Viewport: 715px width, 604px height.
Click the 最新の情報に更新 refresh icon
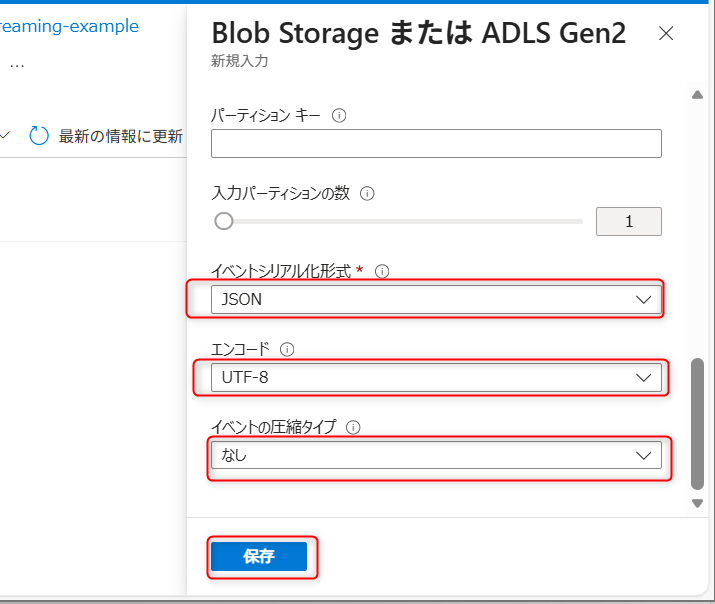[39, 136]
